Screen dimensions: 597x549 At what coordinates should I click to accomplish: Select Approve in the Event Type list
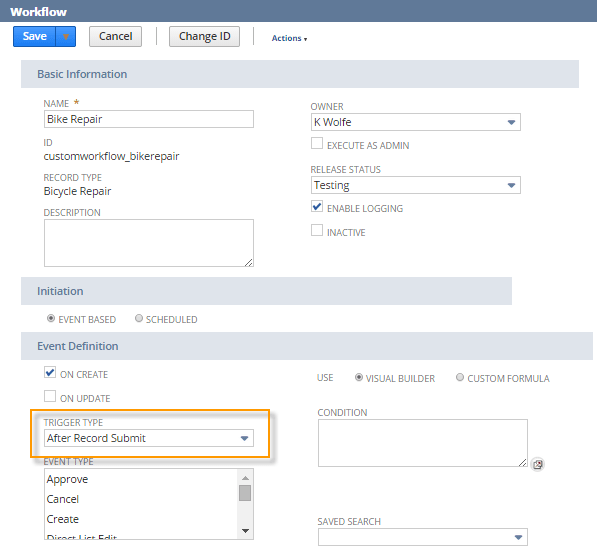141,479
